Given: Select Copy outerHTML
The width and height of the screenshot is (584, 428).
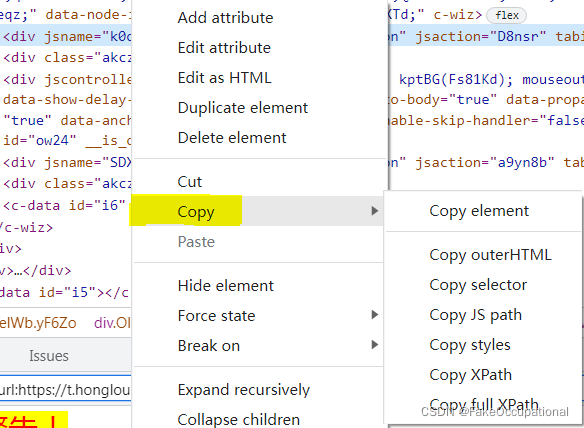Looking at the screenshot, I should (x=490, y=255).
